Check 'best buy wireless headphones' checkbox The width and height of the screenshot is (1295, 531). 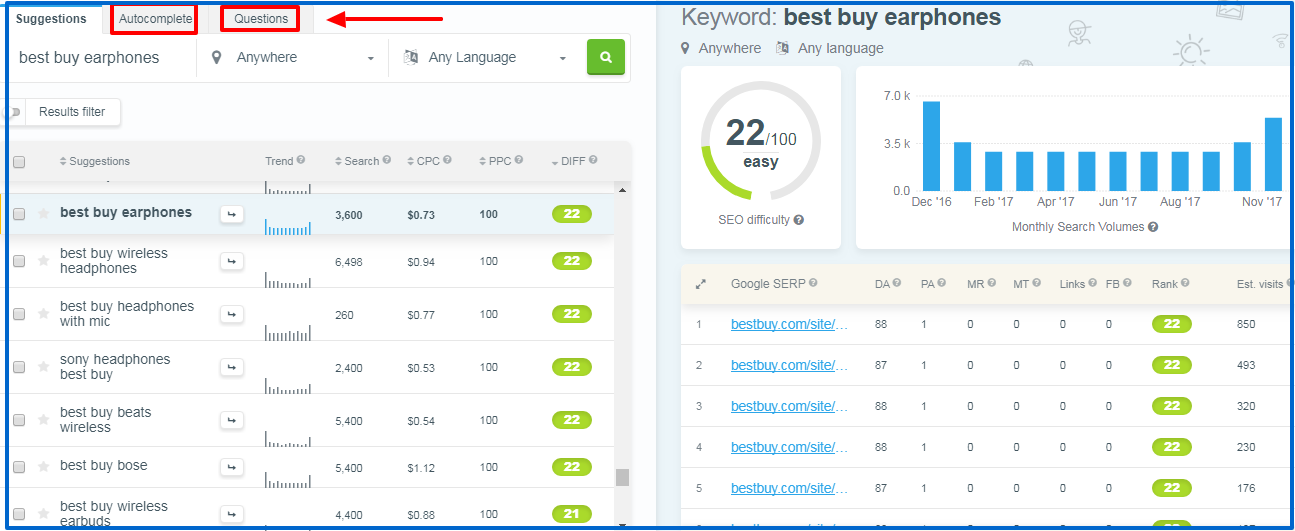(x=18, y=261)
